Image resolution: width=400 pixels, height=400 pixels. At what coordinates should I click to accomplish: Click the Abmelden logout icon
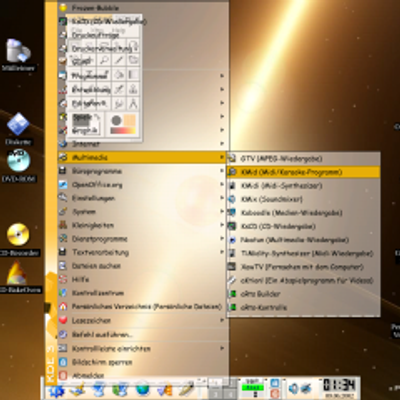click(63, 375)
